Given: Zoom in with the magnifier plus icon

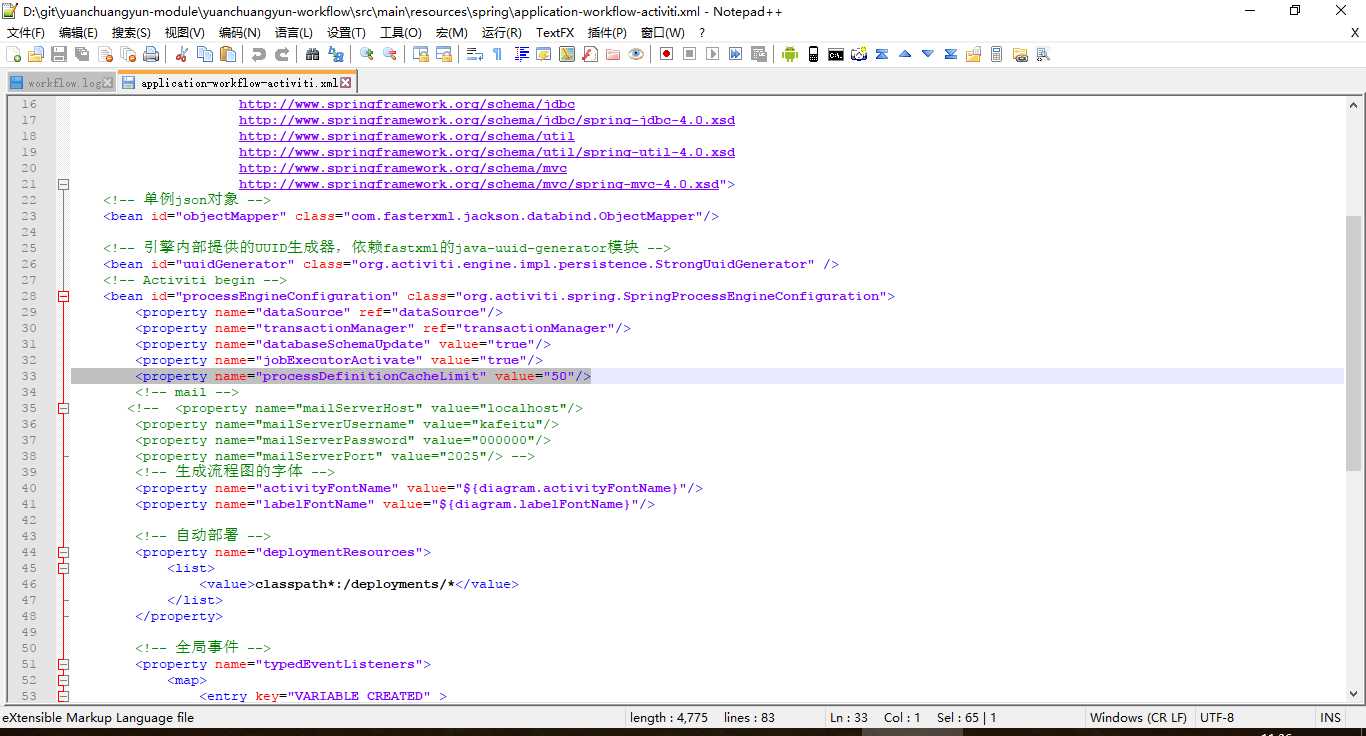Looking at the screenshot, I should click(367, 54).
